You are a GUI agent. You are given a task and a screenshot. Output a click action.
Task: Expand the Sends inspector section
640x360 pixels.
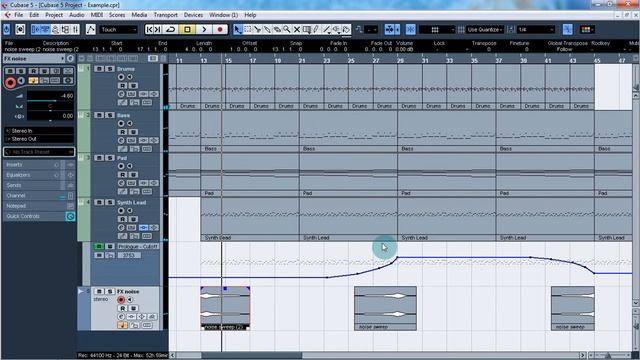(39, 185)
